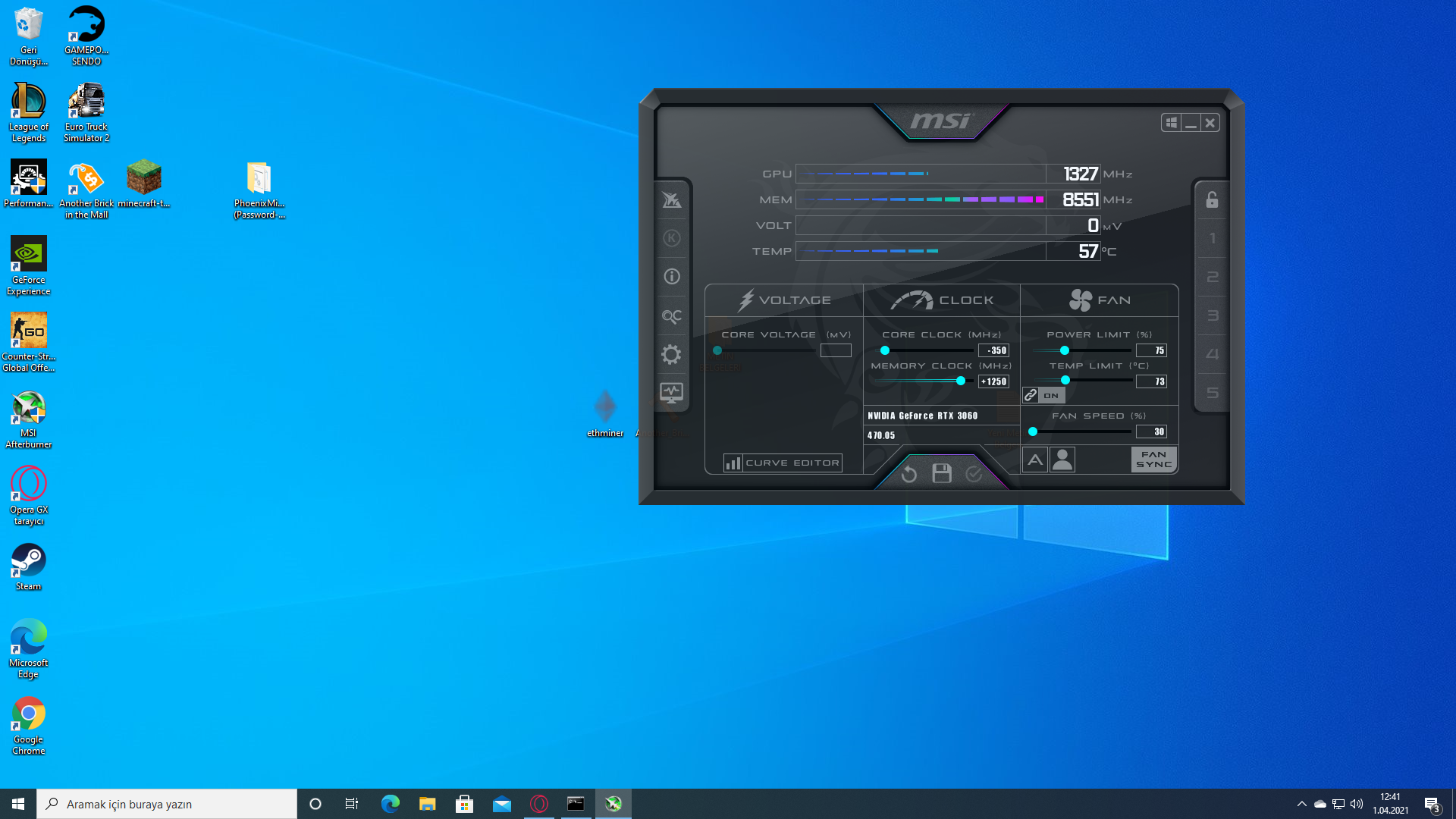The image size is (1456, 819).
Task: Open Afterburner settings gear
Action: tap(672, 354)
